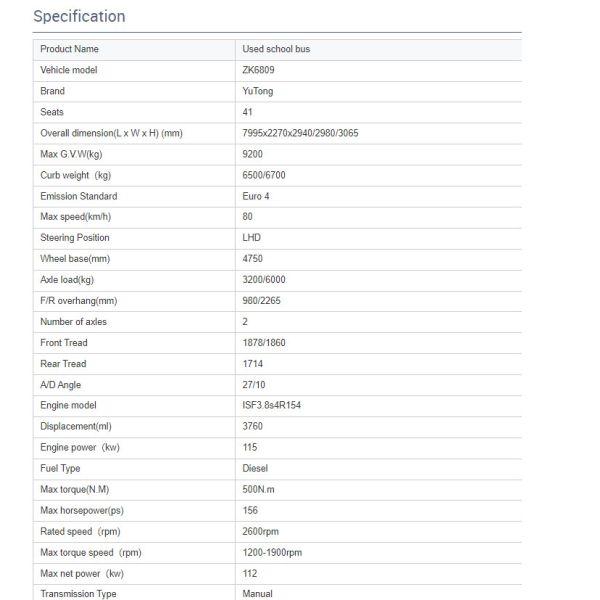Image resolution: width=600 pixels, height=600 pixels.
Task: Select the Axle load value 3200/6000
Action: click(x=265, y=280)
